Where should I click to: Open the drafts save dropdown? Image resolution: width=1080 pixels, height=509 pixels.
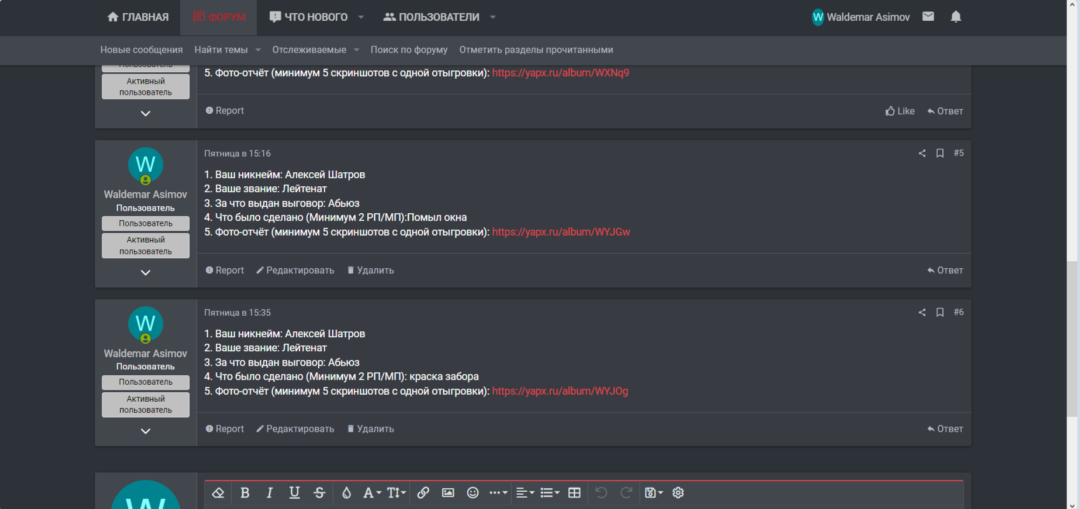pos(653,492)
